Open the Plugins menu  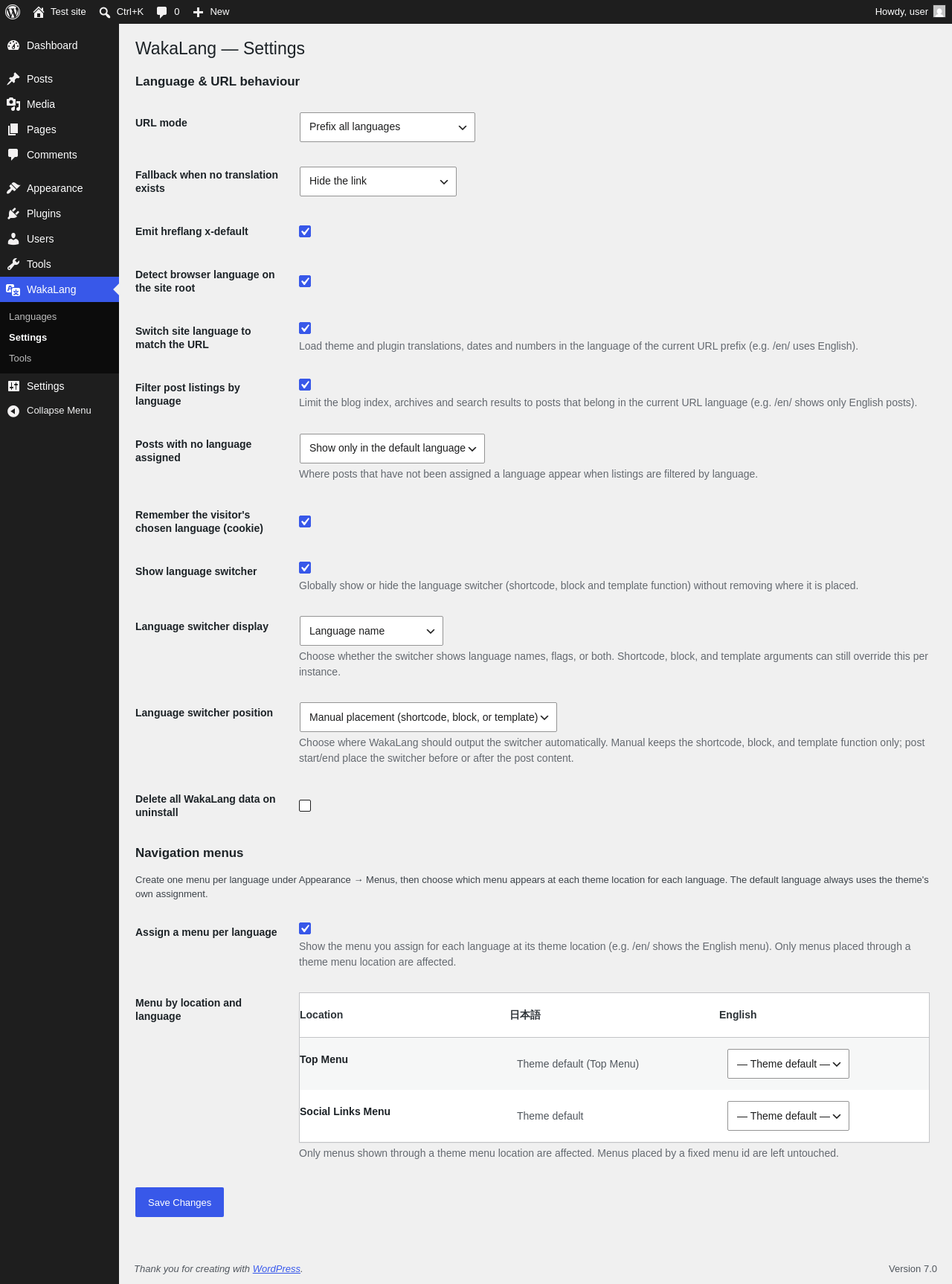59,214
